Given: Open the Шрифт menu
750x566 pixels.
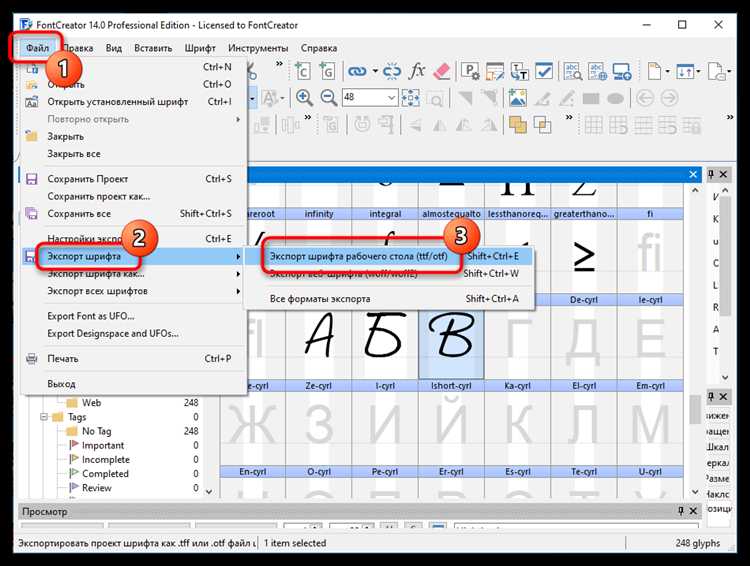Looking at the screenshot, I should 200,48.
